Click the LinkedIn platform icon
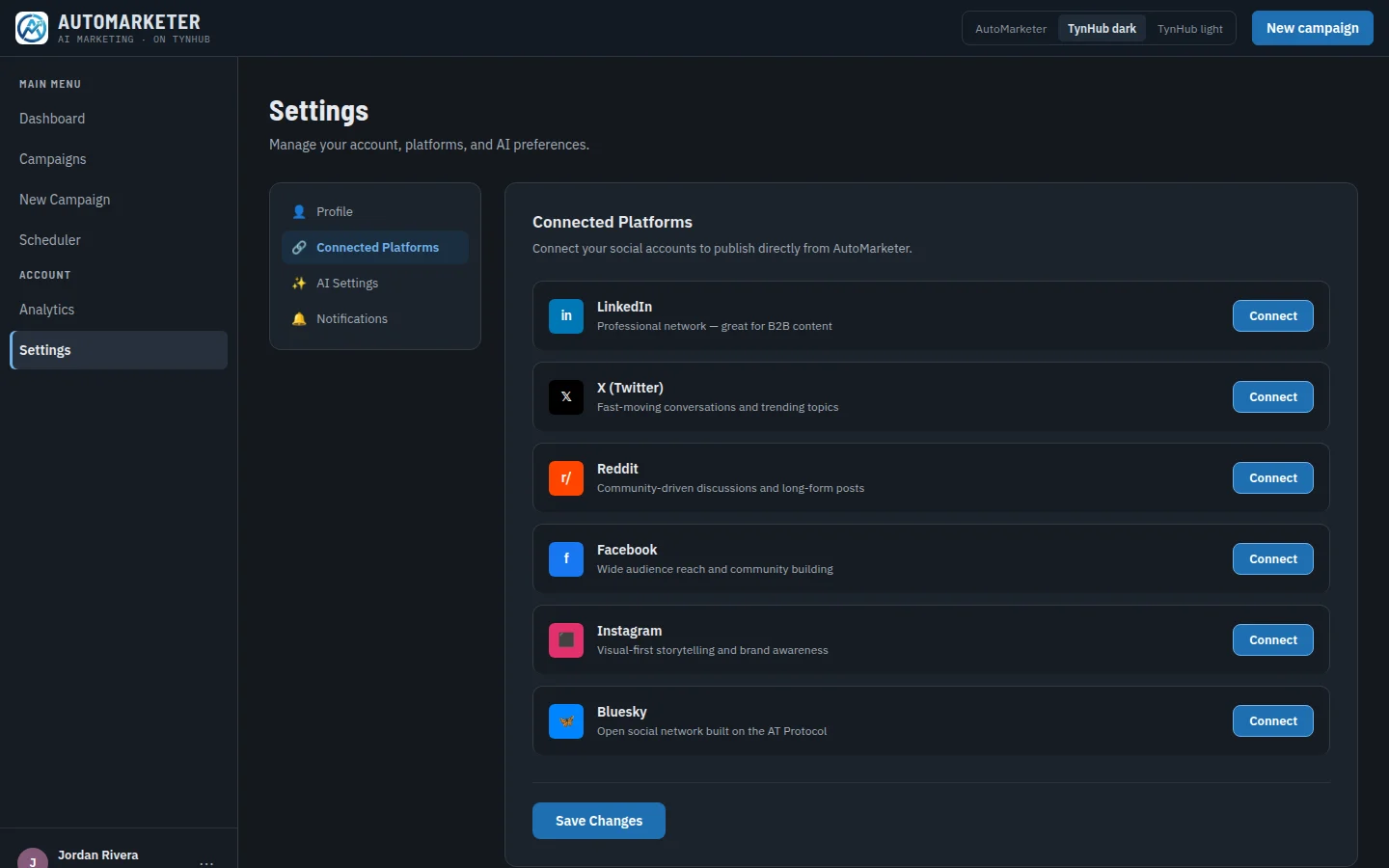The height and width of the screenshot is (868, 1389). 566,316
